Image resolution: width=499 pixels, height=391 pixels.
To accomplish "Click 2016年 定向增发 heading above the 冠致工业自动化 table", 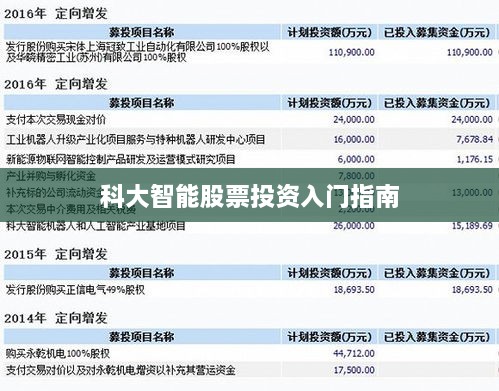I will tap(56, 14).
